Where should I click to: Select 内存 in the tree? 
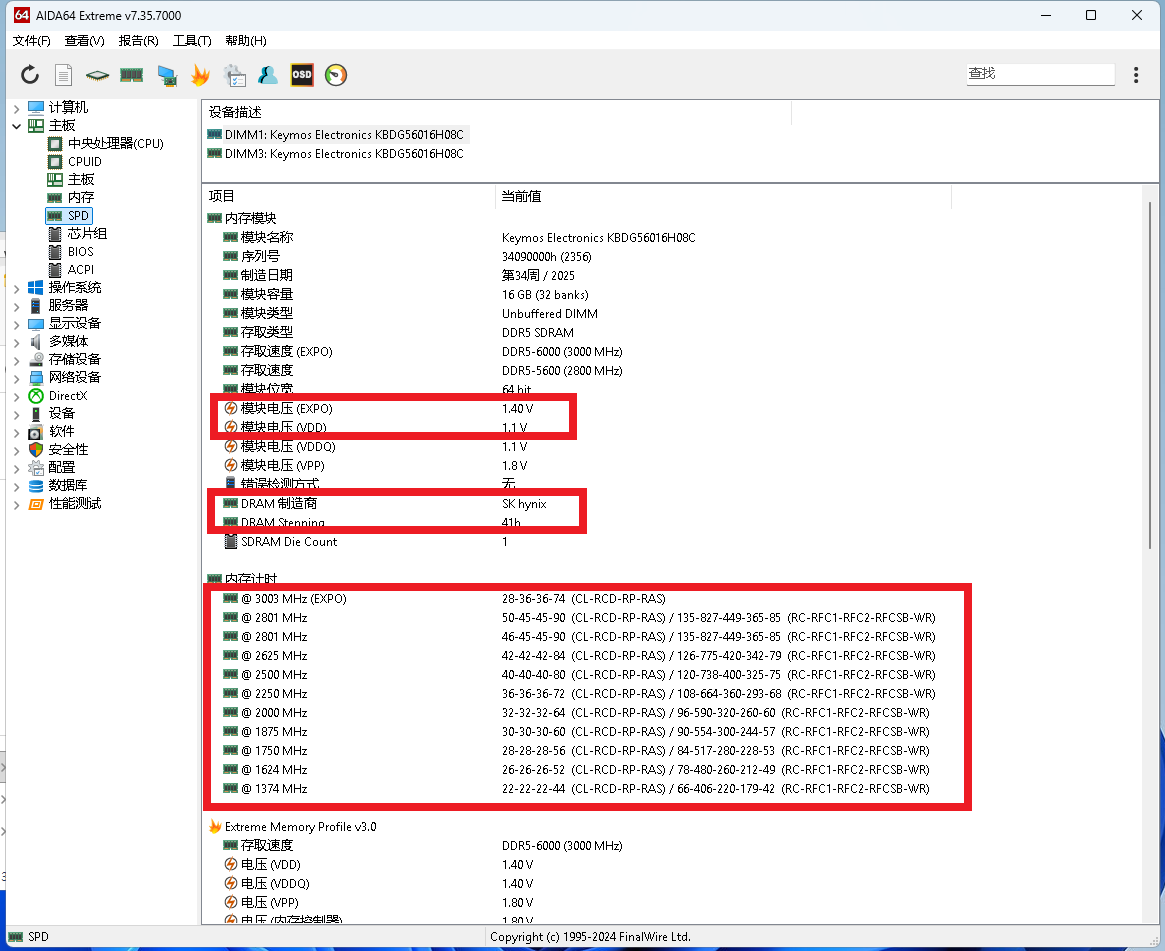[x=80, y=197]
